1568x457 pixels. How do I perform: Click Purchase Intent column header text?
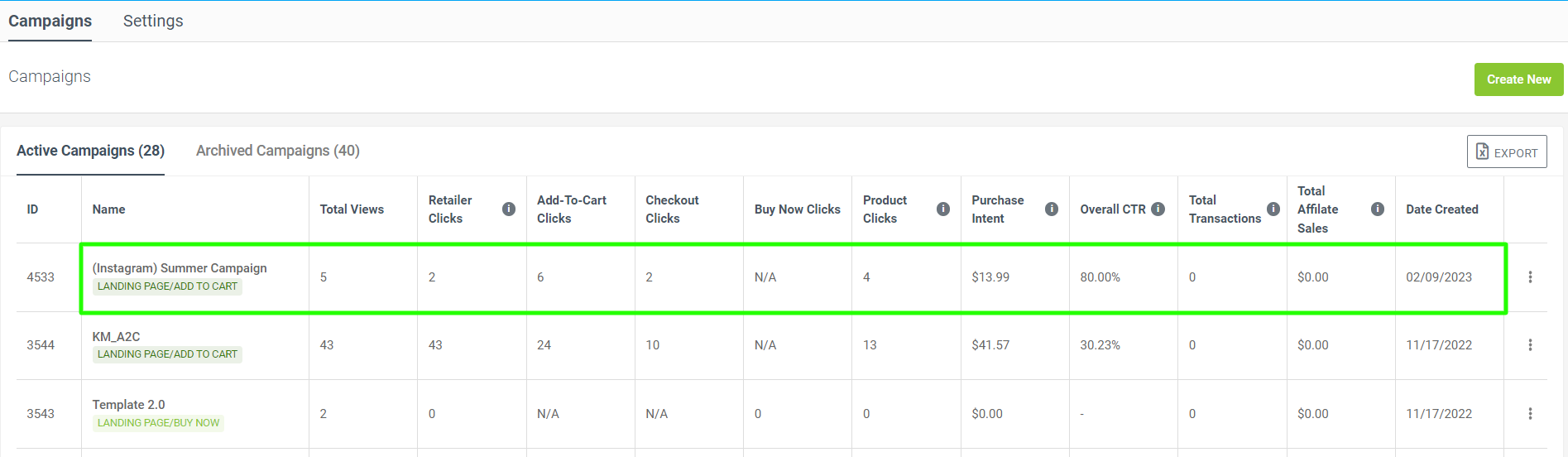pos(997,209)
